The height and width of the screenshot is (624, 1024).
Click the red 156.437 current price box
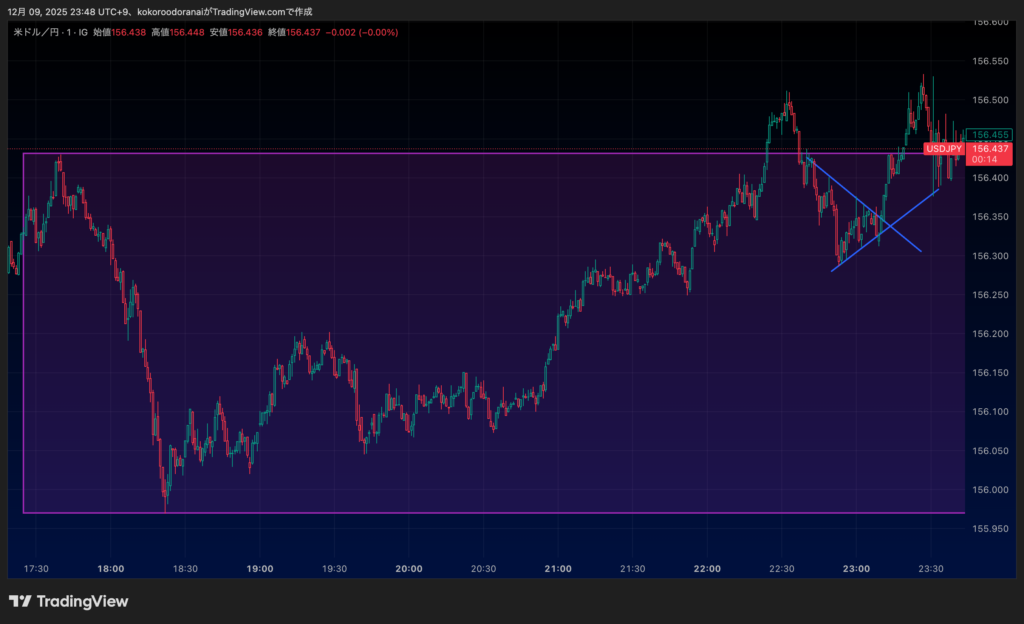point(990,148)
